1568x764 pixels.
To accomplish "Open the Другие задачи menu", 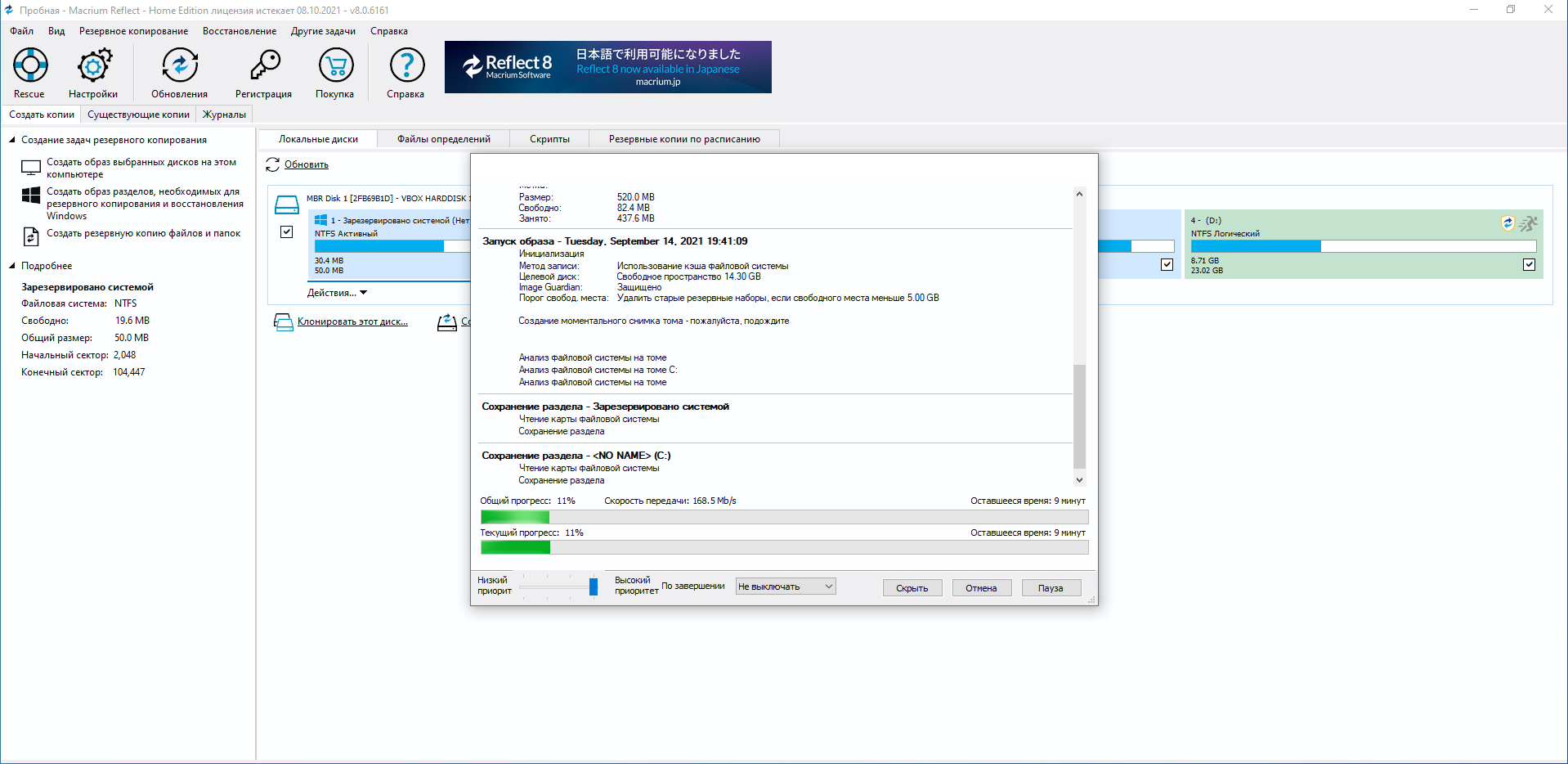I will coord(323,31).
